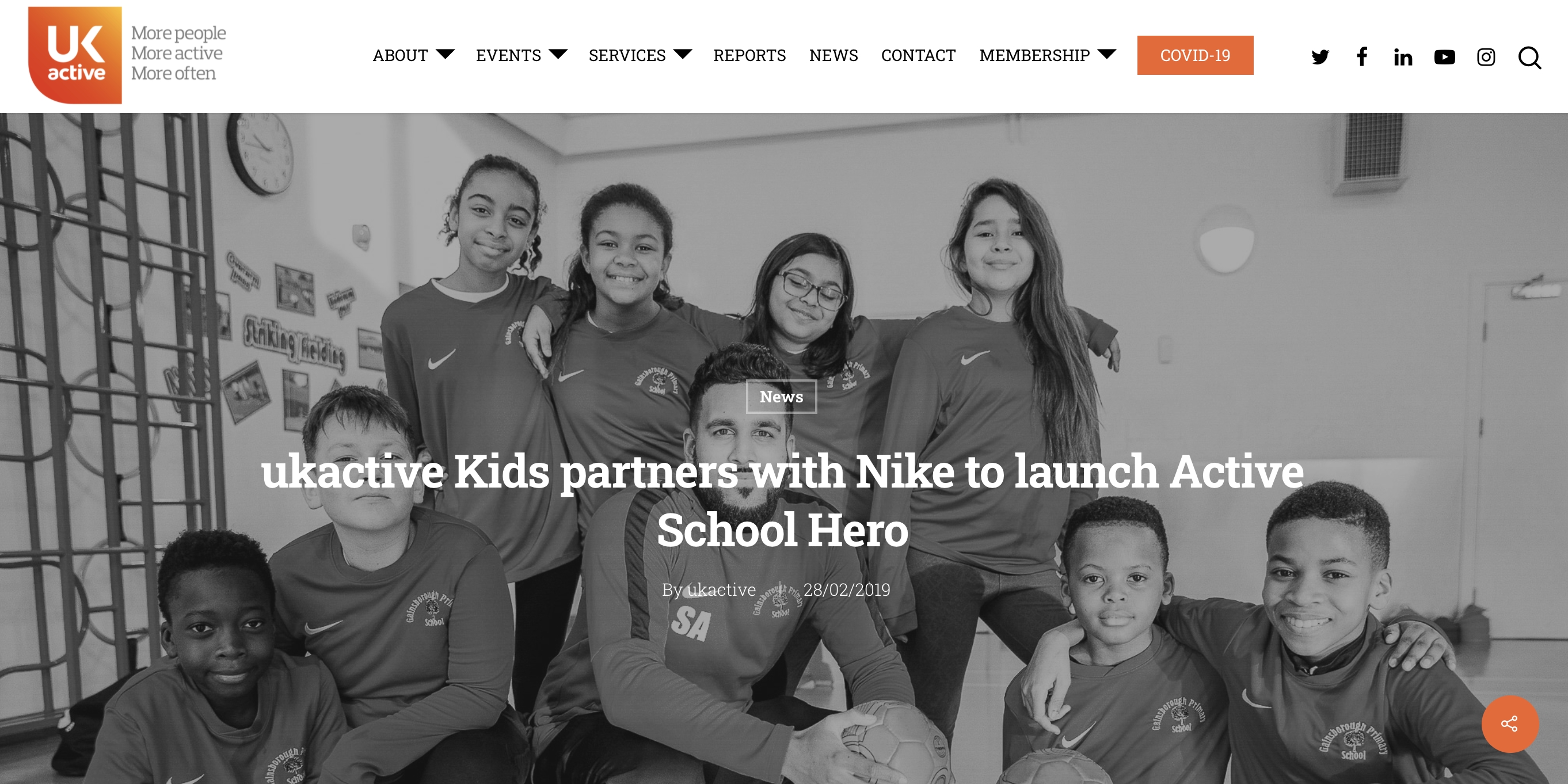
Task: Open the Reports menu item
Action: point(749,55)
